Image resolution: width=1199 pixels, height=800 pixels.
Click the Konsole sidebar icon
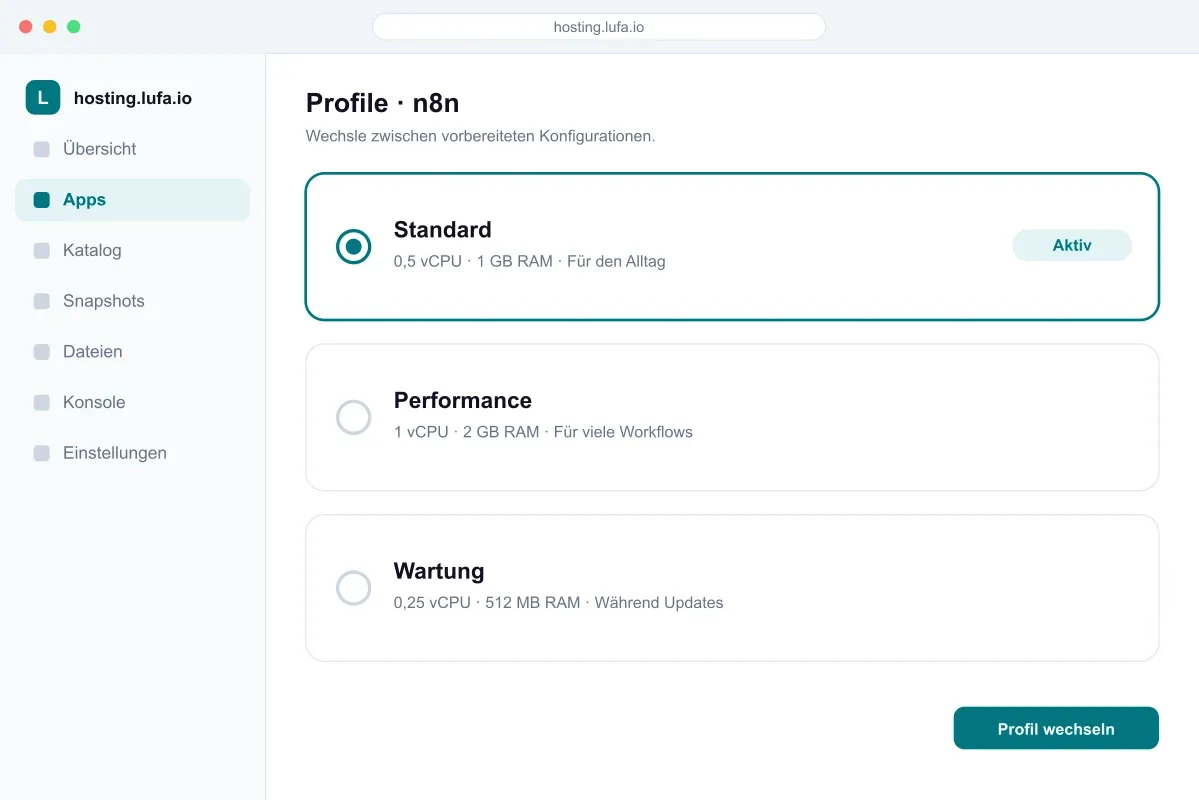pos(42,402)
